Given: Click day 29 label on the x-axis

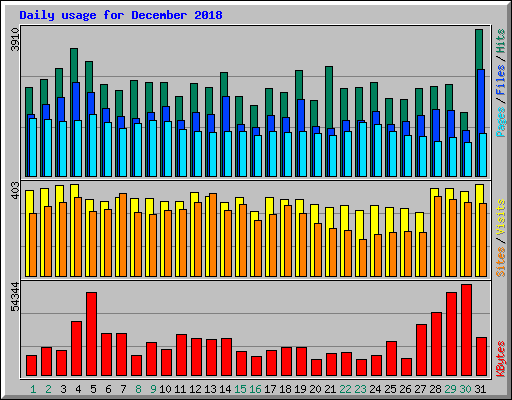Looking at the screenshot, I should click(x=450, y=389).
